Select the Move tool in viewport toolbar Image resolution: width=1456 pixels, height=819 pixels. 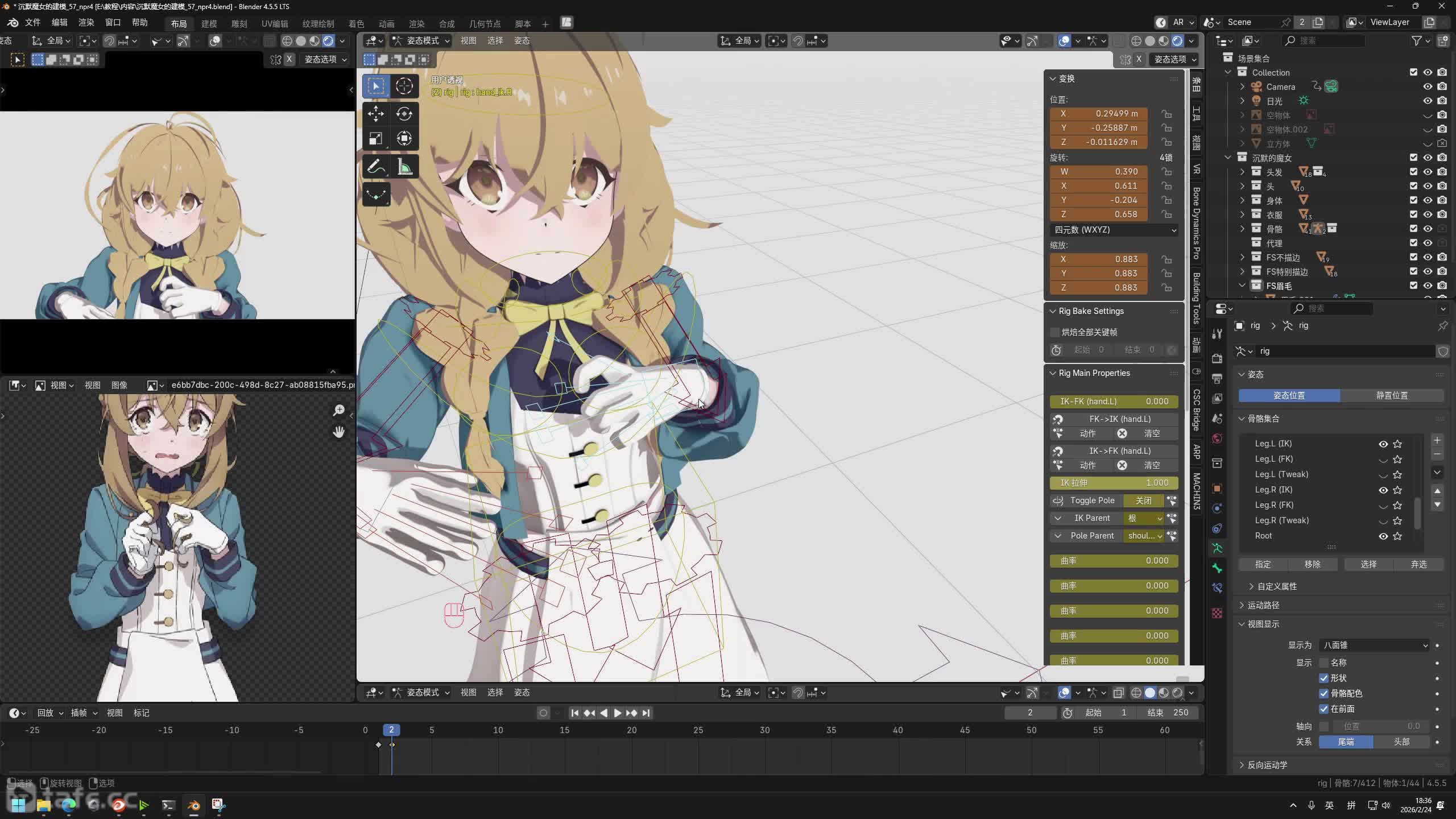coord(375,114)
